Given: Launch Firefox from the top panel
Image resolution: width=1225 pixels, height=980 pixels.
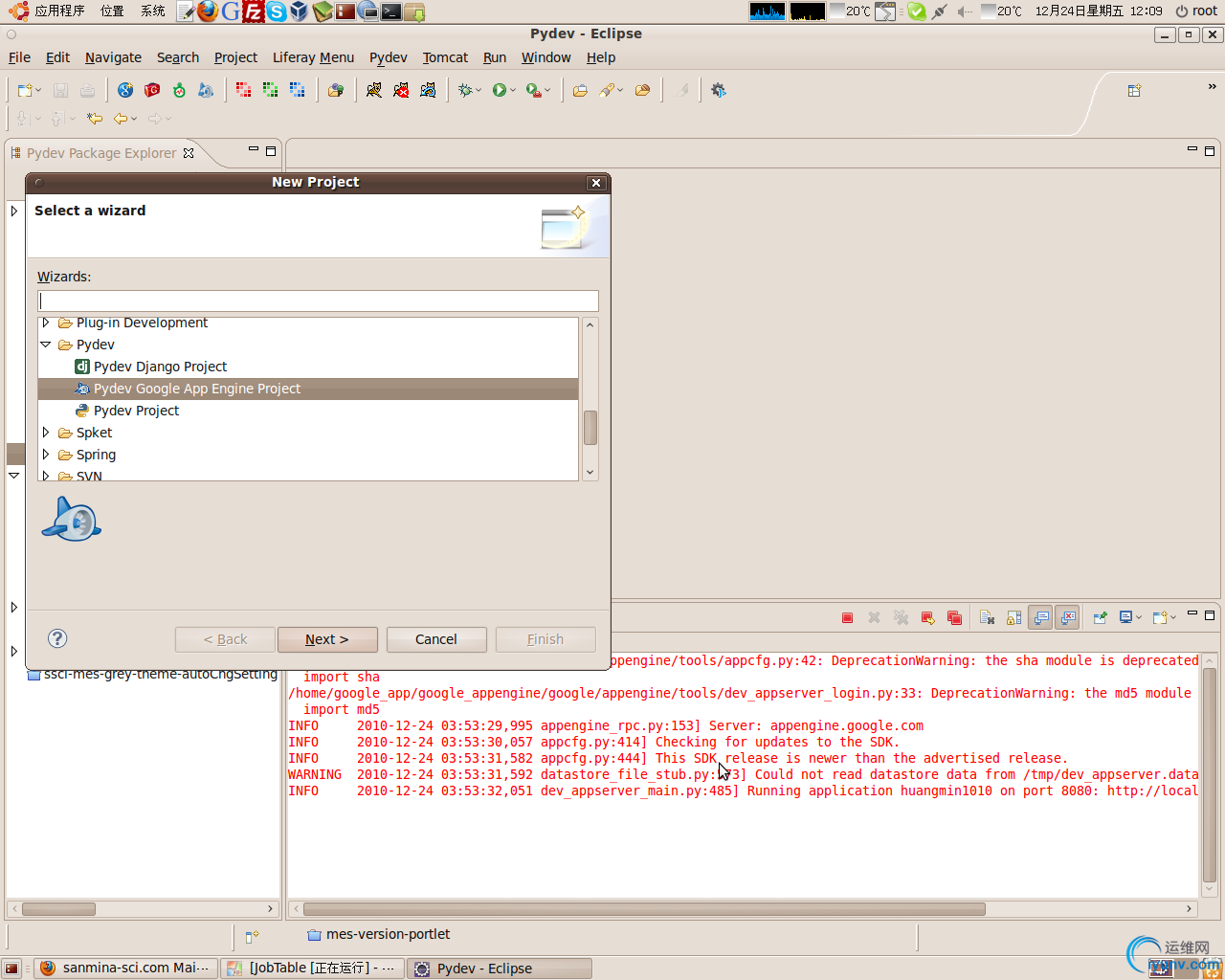Looking at the screenshot, I should [208, 11].
